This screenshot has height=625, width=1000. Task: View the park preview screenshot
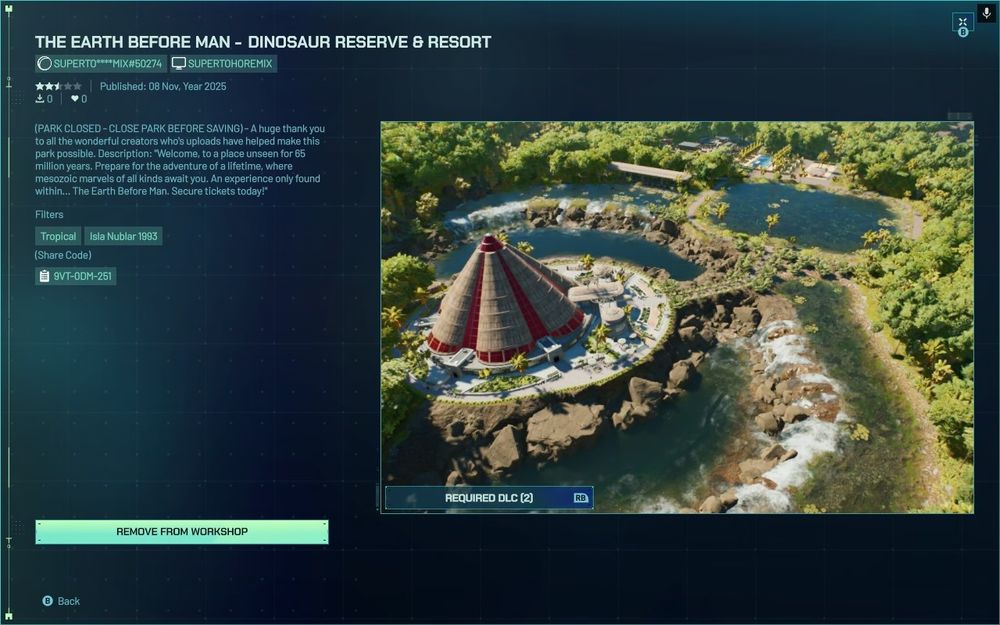[x=677, y=317]
